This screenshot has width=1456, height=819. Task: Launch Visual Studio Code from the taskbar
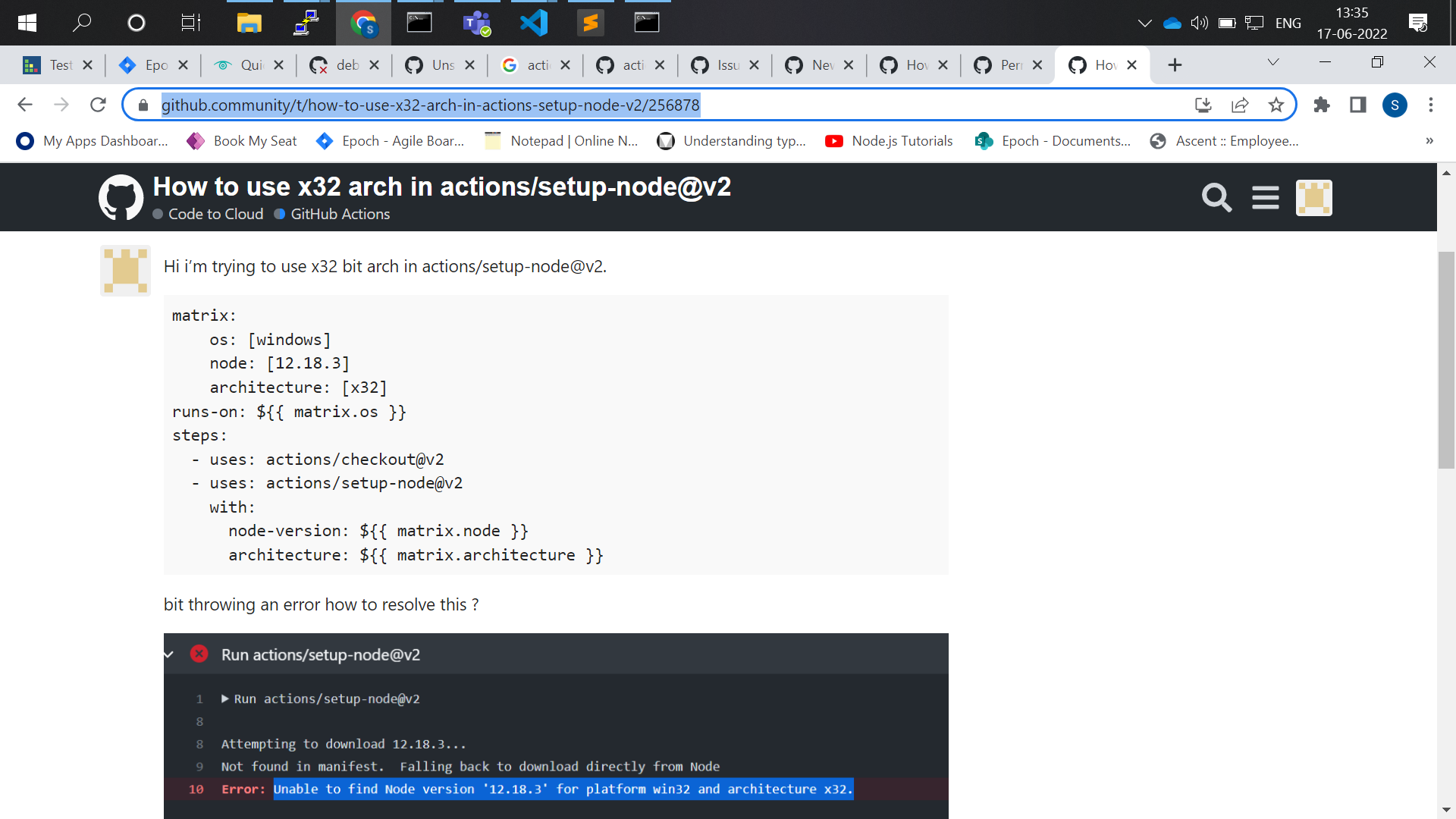pyautogui.click(x=535, y=23)
